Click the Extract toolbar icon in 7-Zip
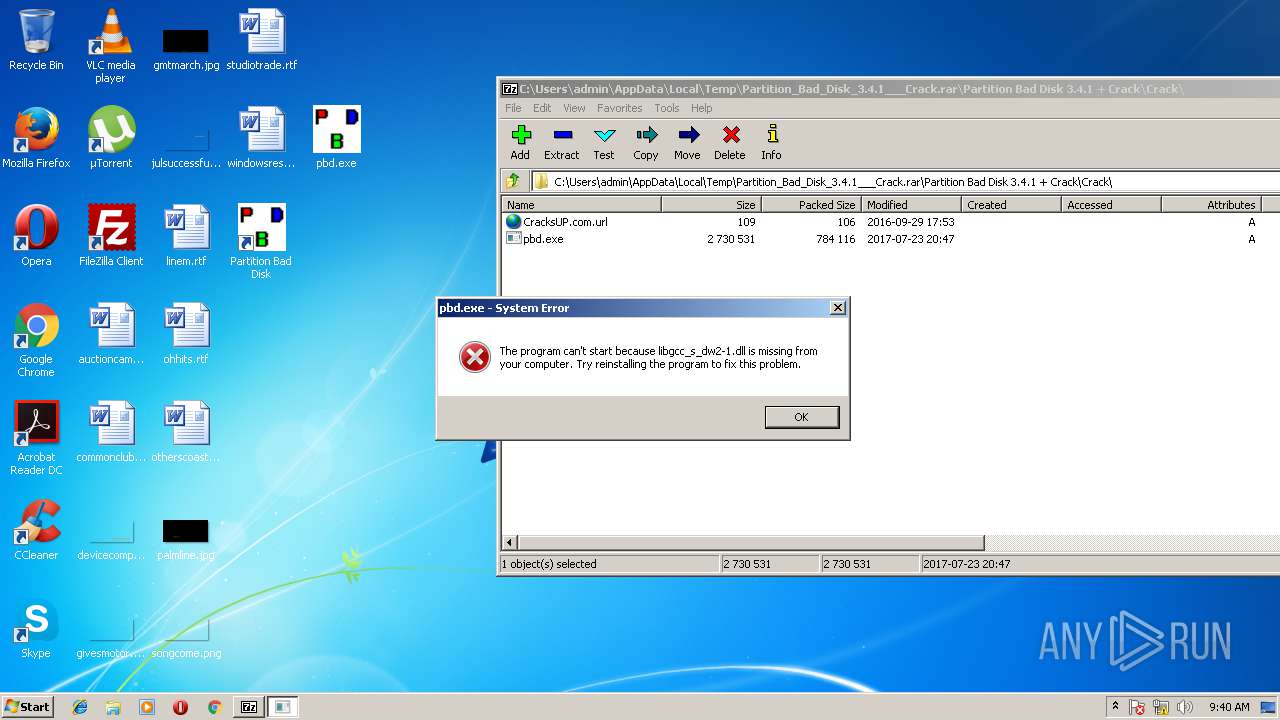Screen dimensions: 1280x720 tap(561, 142)
